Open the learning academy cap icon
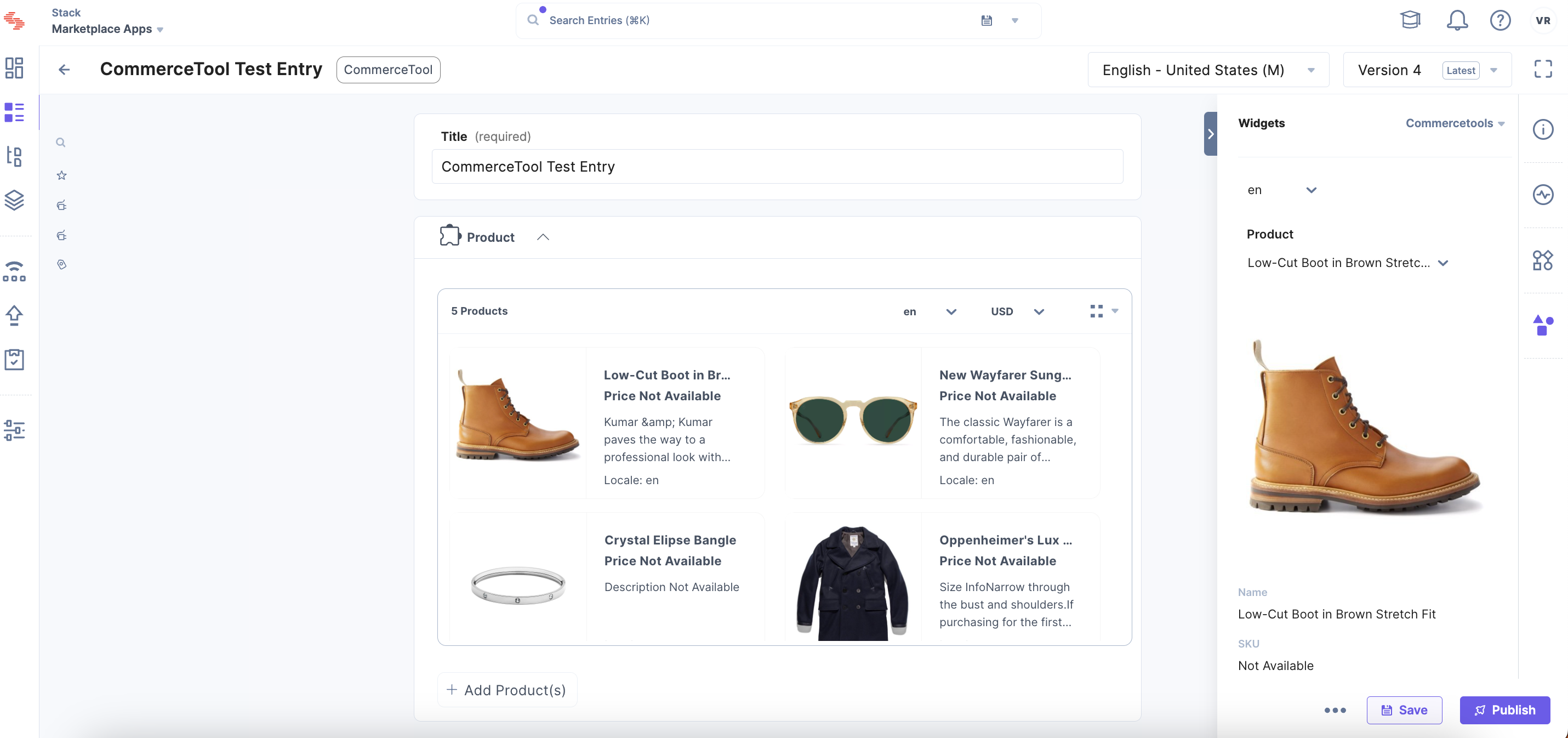The height and width of the screenshot is (738, 1568). click(1410, 20)
